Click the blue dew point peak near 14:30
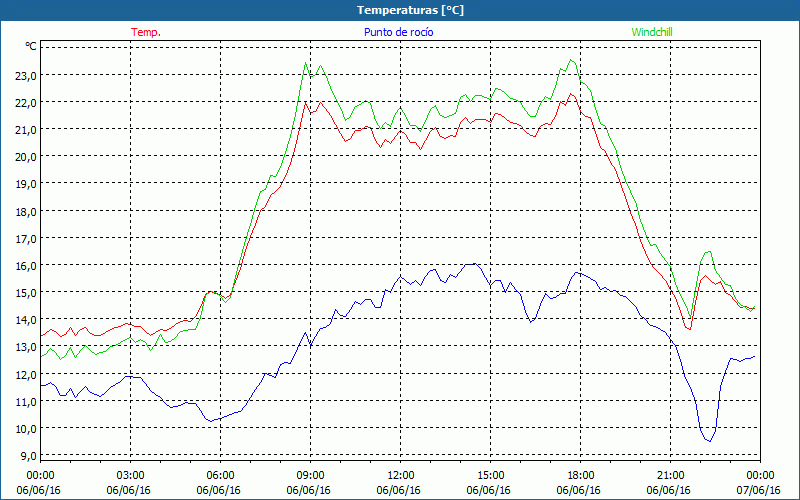Image resolution: width=800 pixels, height=500 pixels. 474,264
